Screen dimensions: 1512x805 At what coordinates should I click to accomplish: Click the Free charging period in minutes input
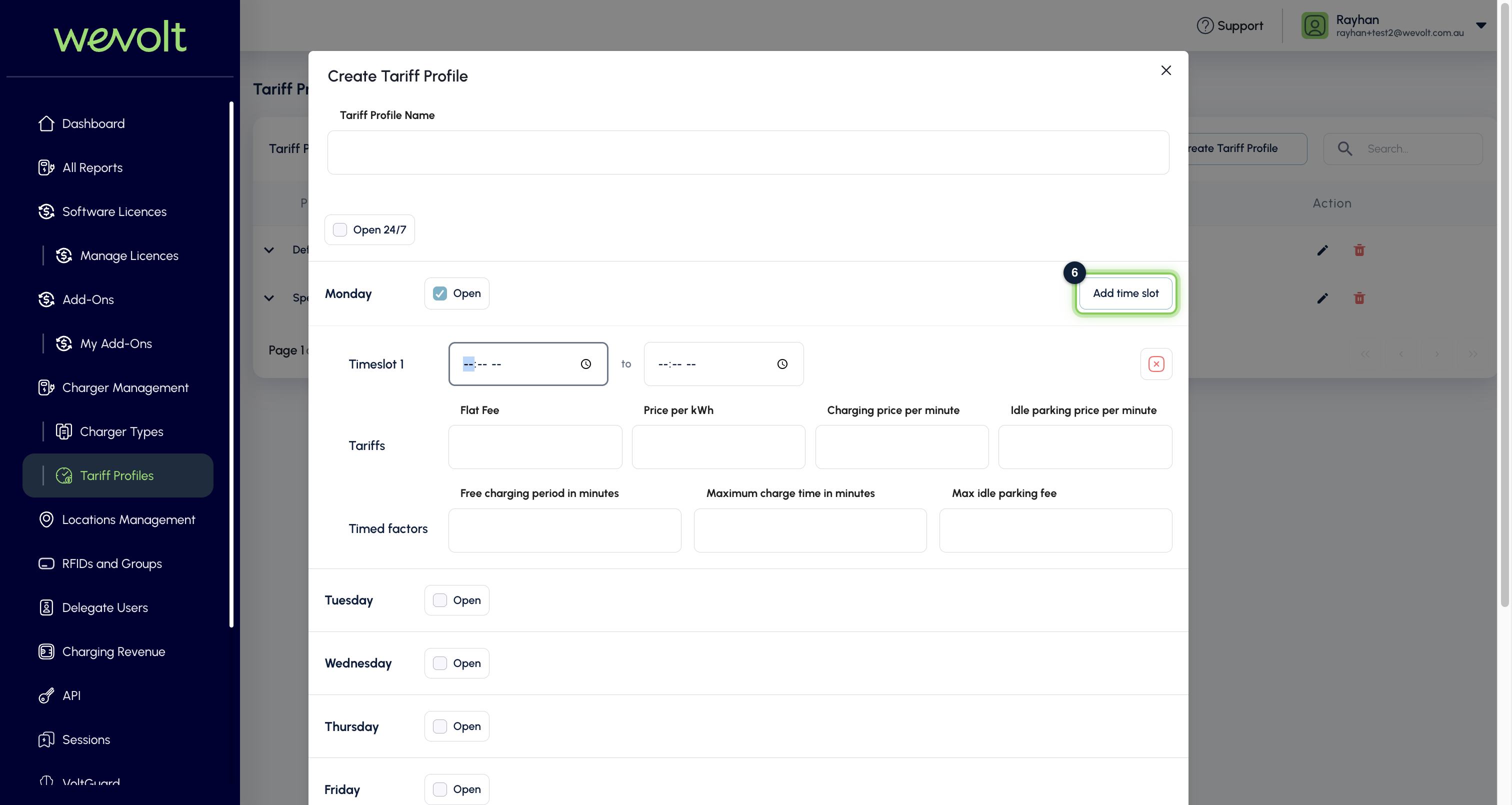[564, 530]
